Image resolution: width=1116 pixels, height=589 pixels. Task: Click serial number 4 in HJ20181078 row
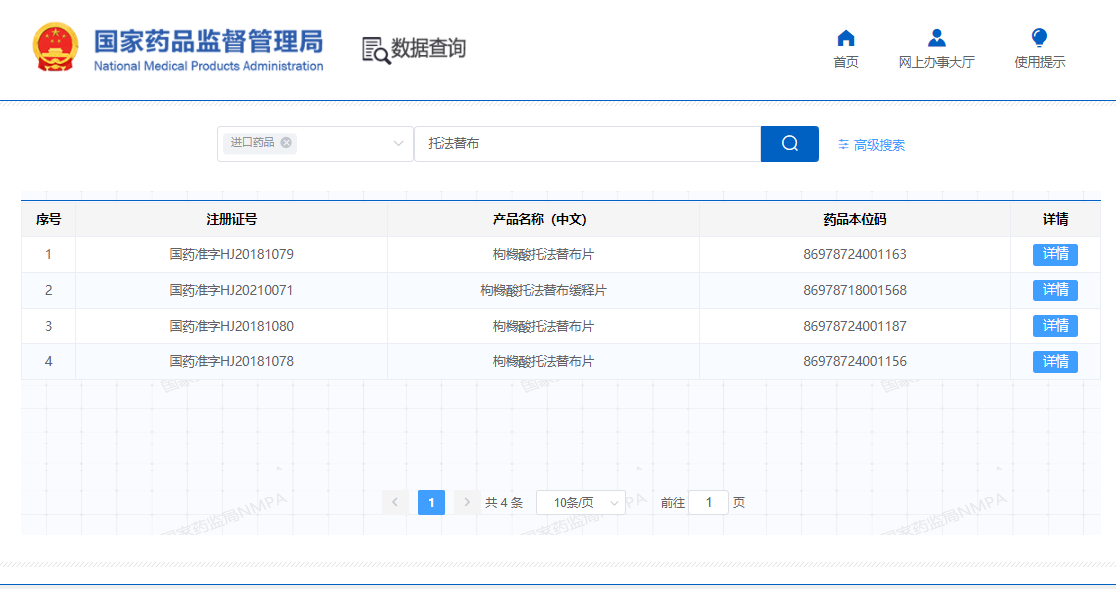(48, 361)
